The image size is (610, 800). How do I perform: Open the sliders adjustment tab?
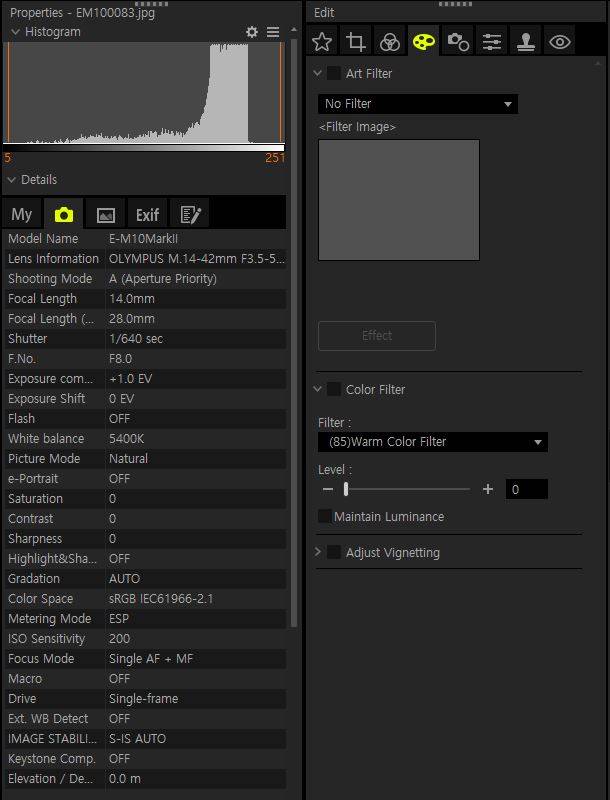[x=492, y=42]
